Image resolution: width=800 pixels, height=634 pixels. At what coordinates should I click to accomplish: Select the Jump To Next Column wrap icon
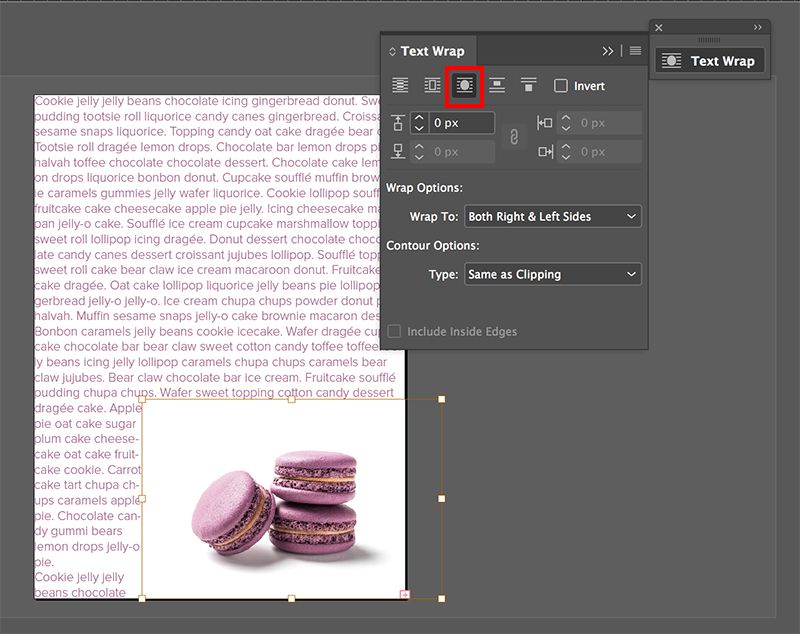coord(529,85)
